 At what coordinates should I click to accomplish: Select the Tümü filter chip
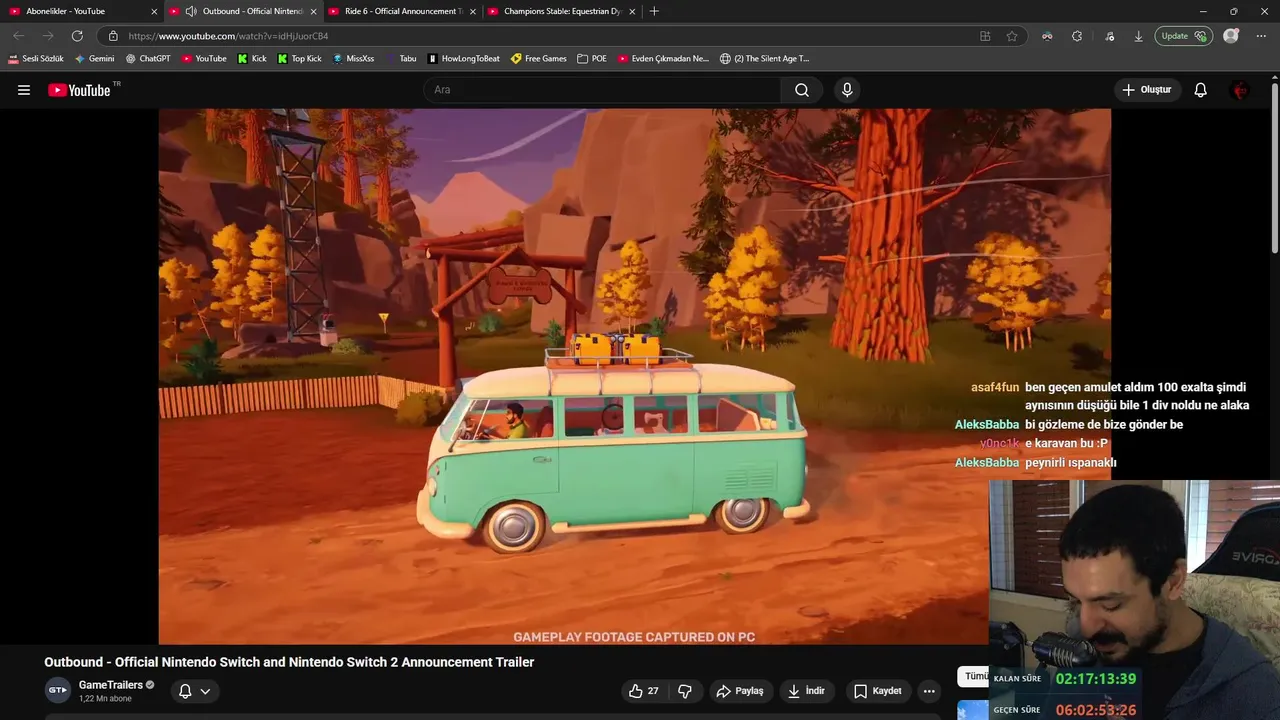[x=973, y=677]
